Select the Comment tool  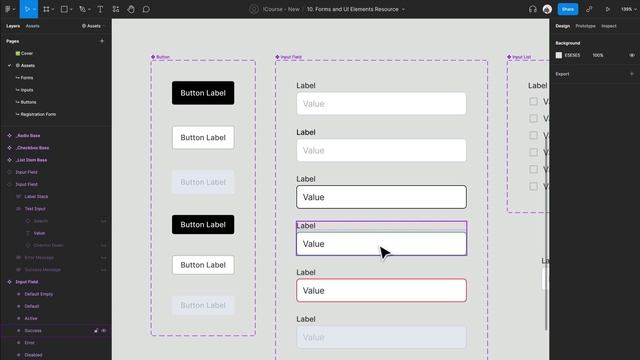pyautogui.click(x=146, y=9)
